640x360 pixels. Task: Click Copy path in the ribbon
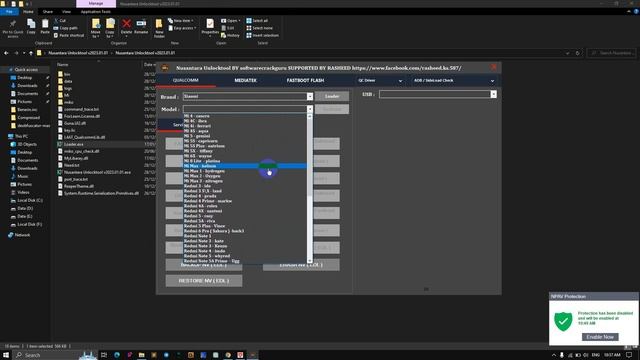(65, 28)
